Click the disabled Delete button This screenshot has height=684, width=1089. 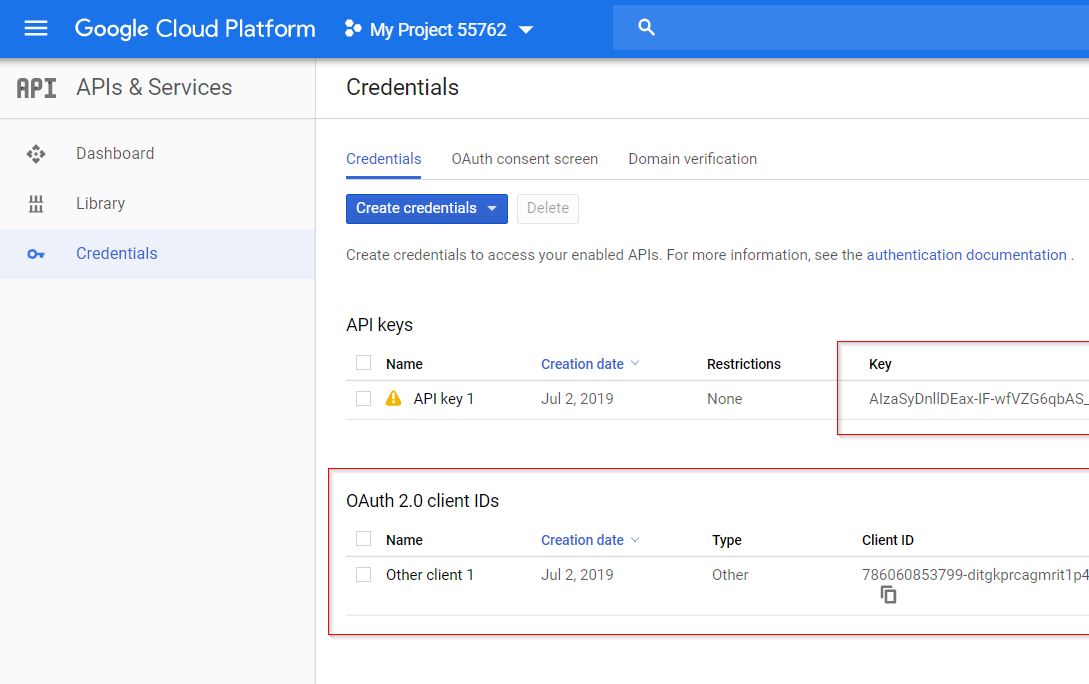pos(547,208)
